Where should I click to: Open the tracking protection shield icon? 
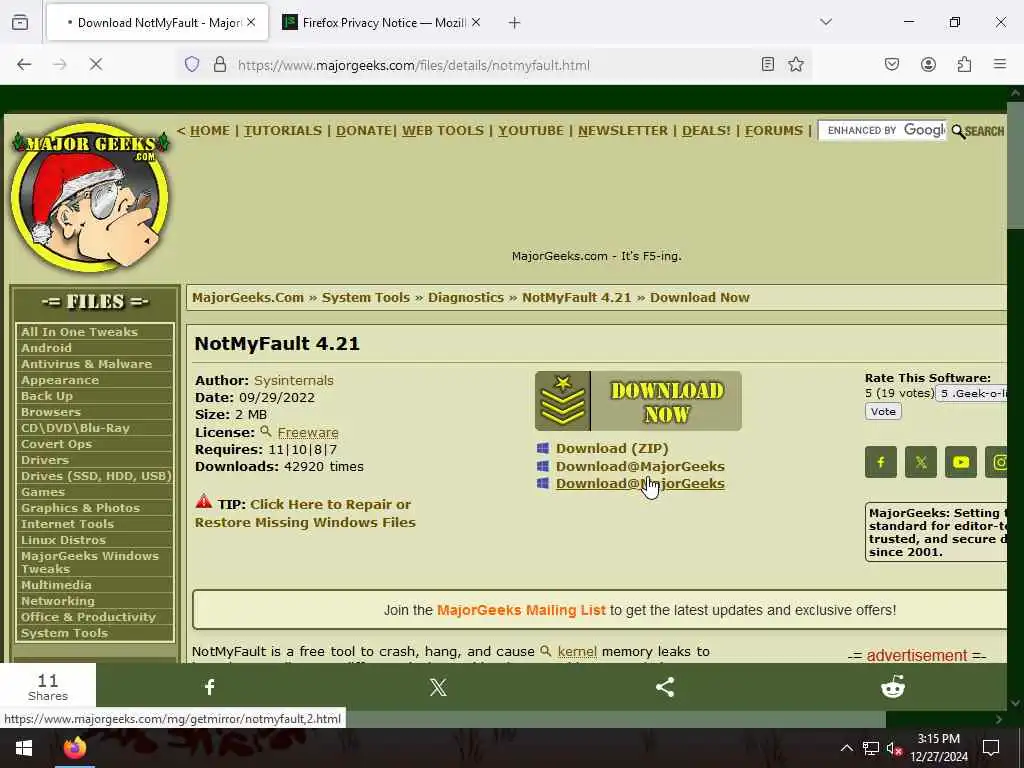191,64
